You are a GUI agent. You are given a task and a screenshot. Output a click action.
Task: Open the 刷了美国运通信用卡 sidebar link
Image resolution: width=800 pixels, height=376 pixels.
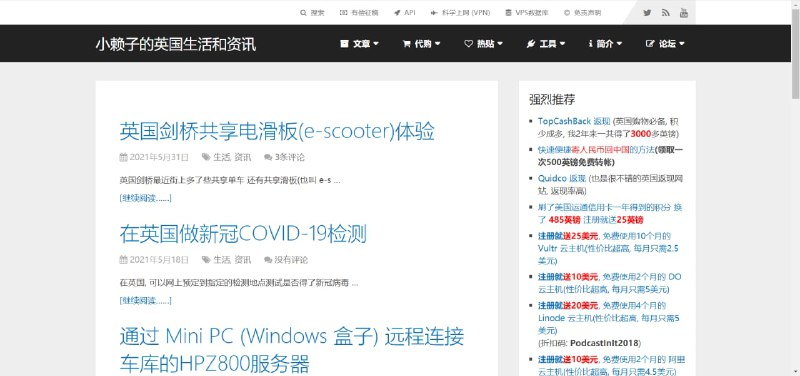tap(610, 214)
